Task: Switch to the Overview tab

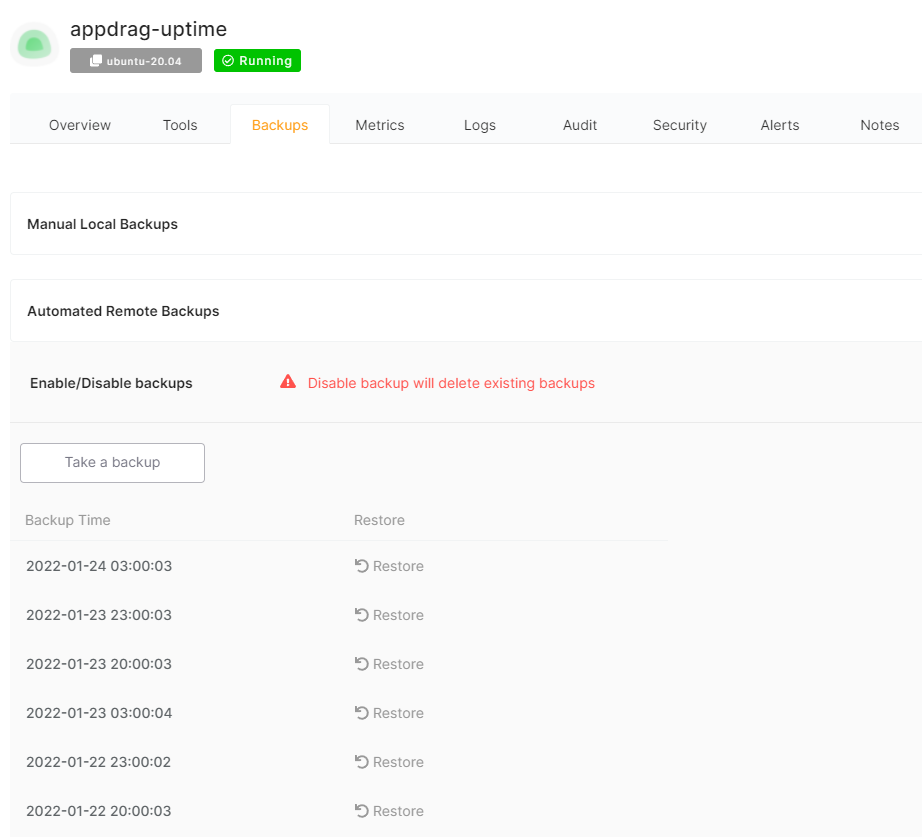Action: [80, 125]
